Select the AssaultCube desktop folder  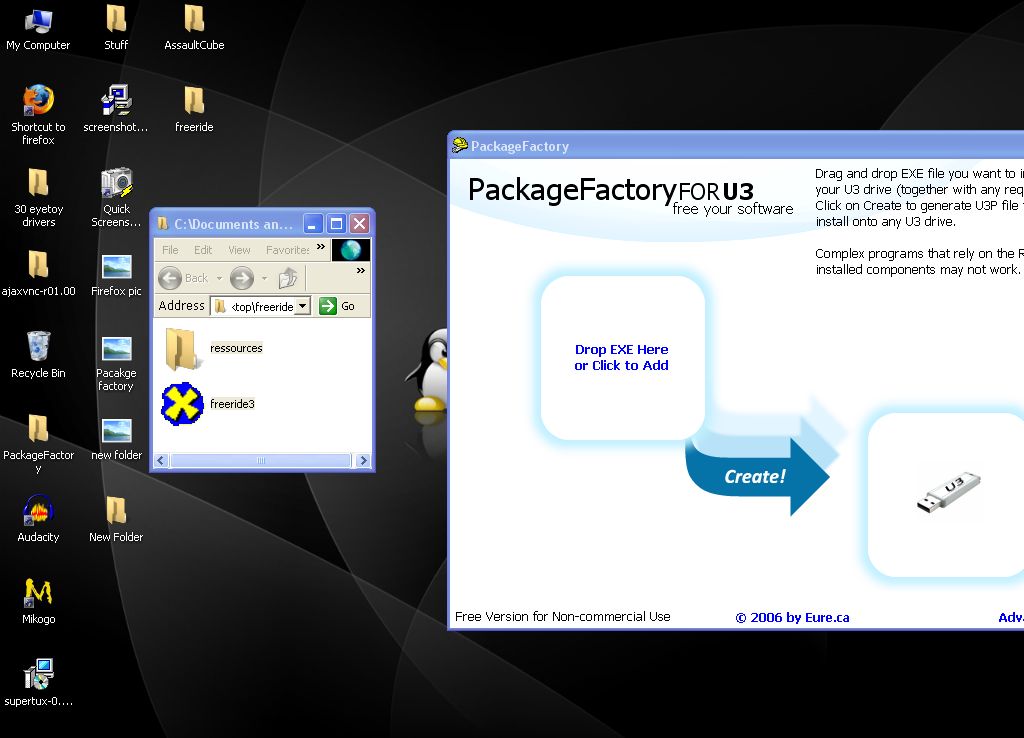click(x=194, y=29)
